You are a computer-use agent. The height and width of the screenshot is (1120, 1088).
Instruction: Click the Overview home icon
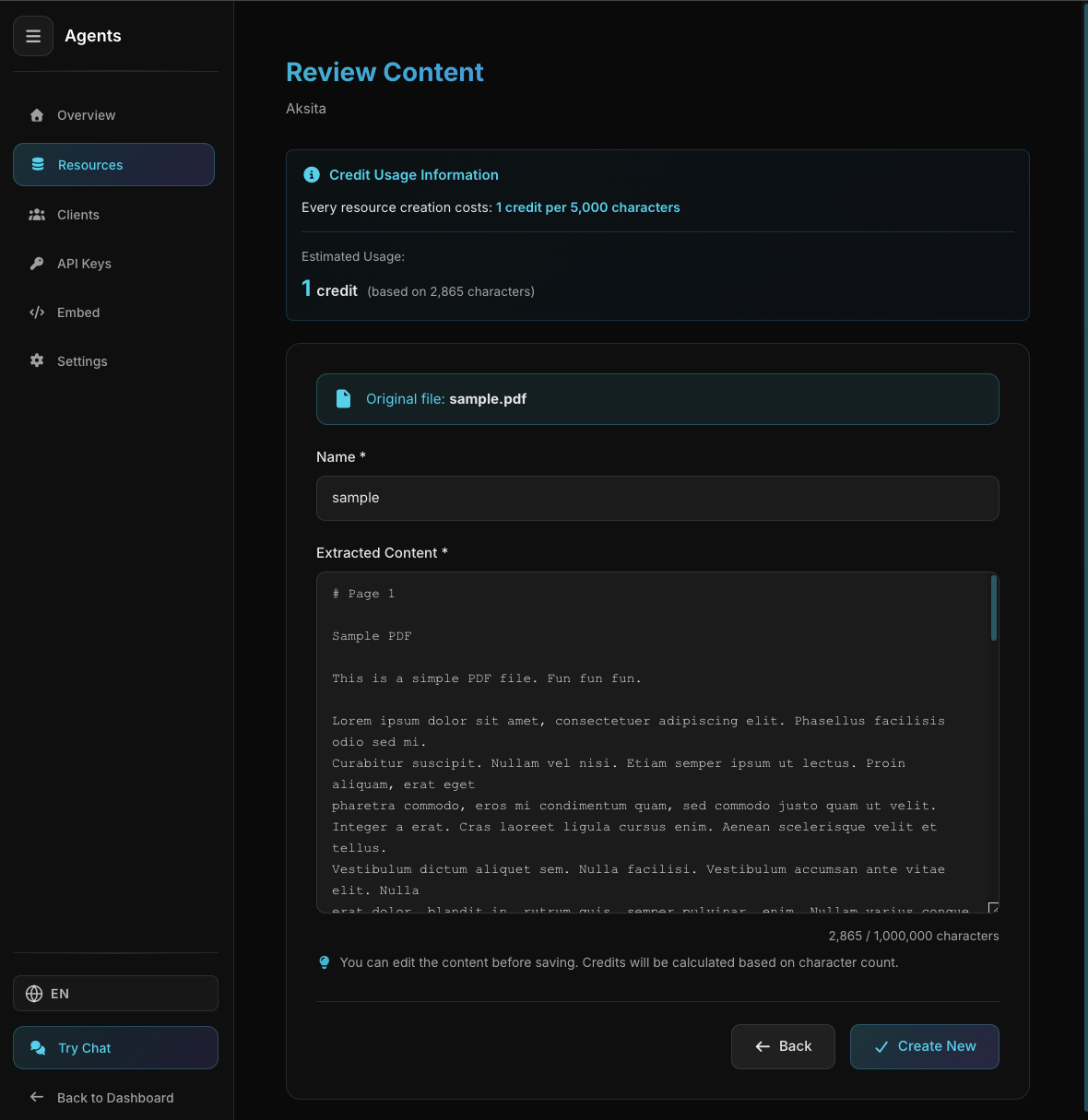coord(37,115)
